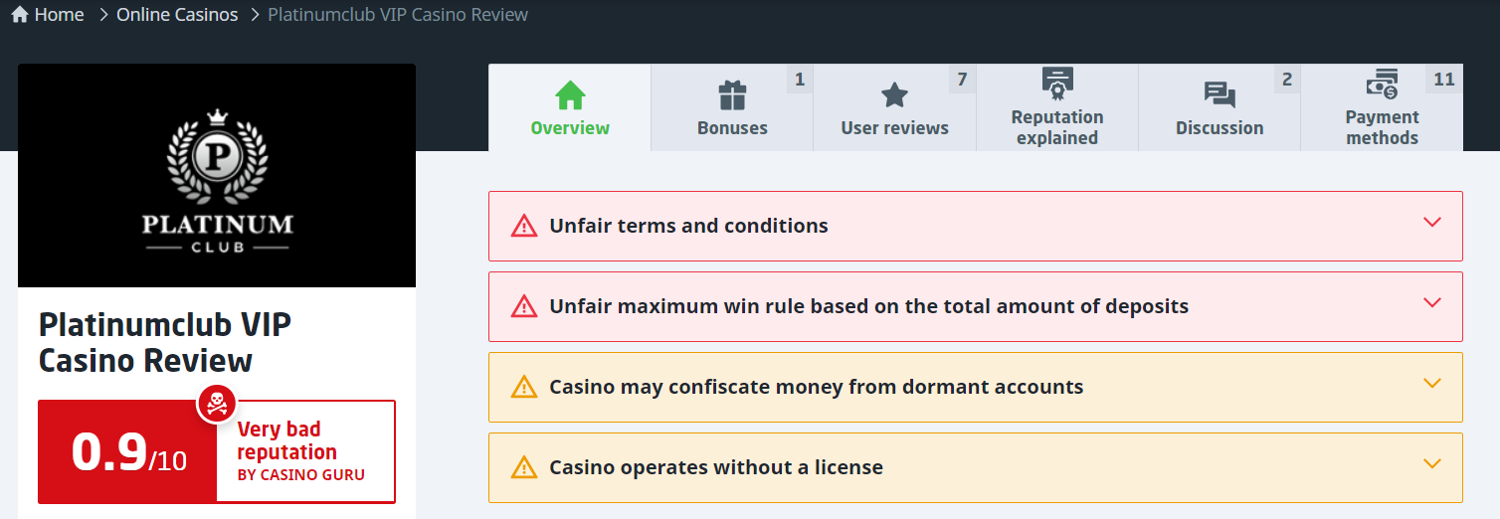Click warning triangle beside operates without license
This screenshot has height=519, width=1500.
[524, 467]
